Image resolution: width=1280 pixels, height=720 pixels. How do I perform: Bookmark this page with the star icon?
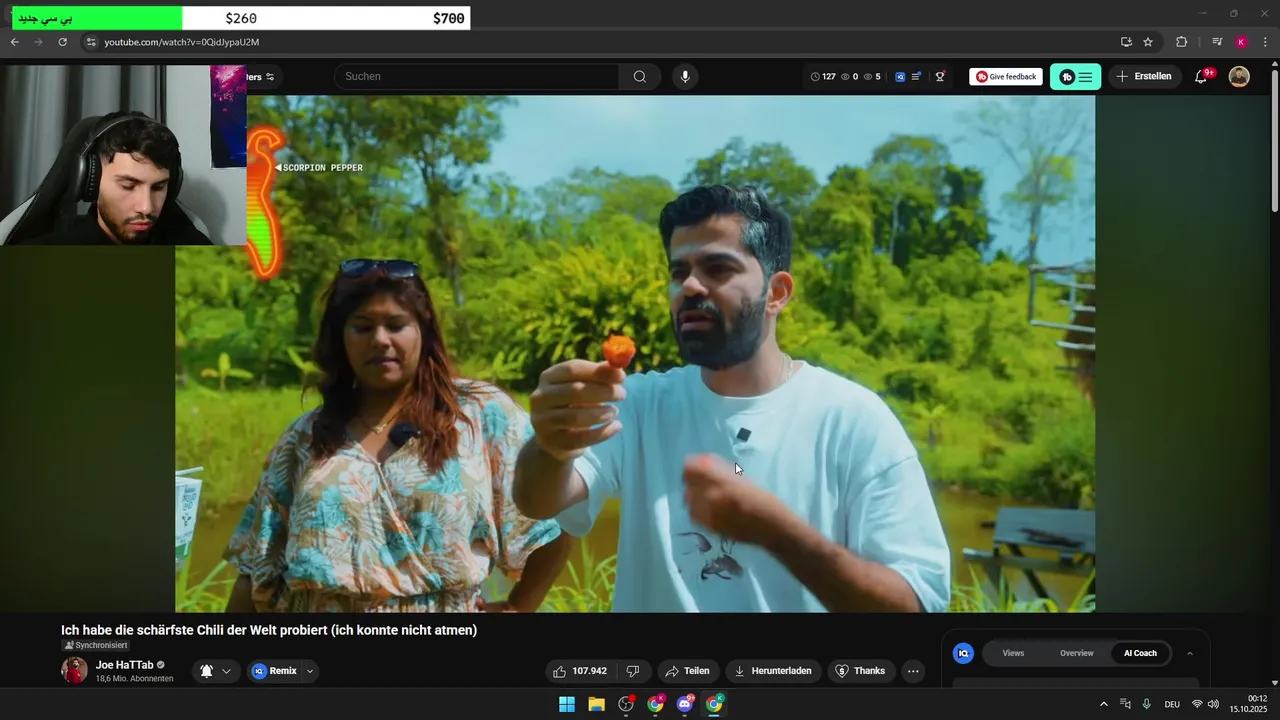tap(1148, 42)
